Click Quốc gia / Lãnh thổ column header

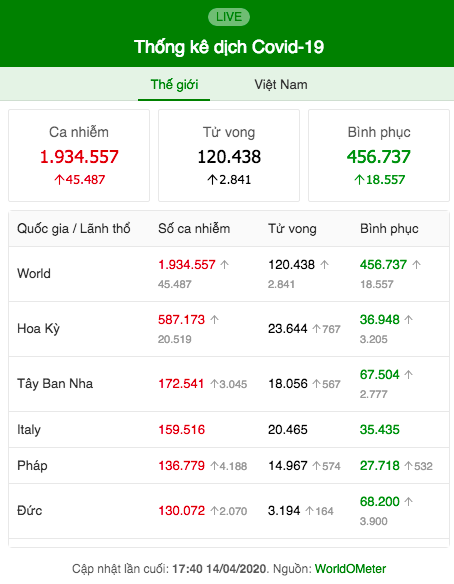point(74,228)
